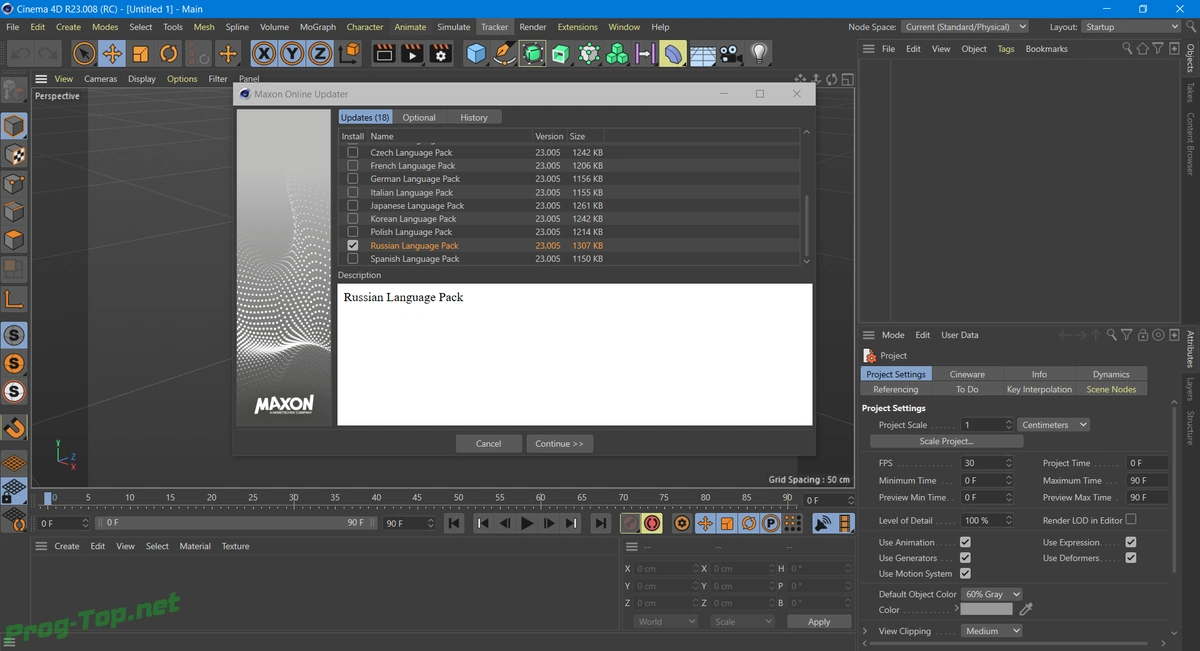Open View Clipping Medium dropdown
Image resolution: width=1200 pixels, height=651 pixels.
point(992,631)
